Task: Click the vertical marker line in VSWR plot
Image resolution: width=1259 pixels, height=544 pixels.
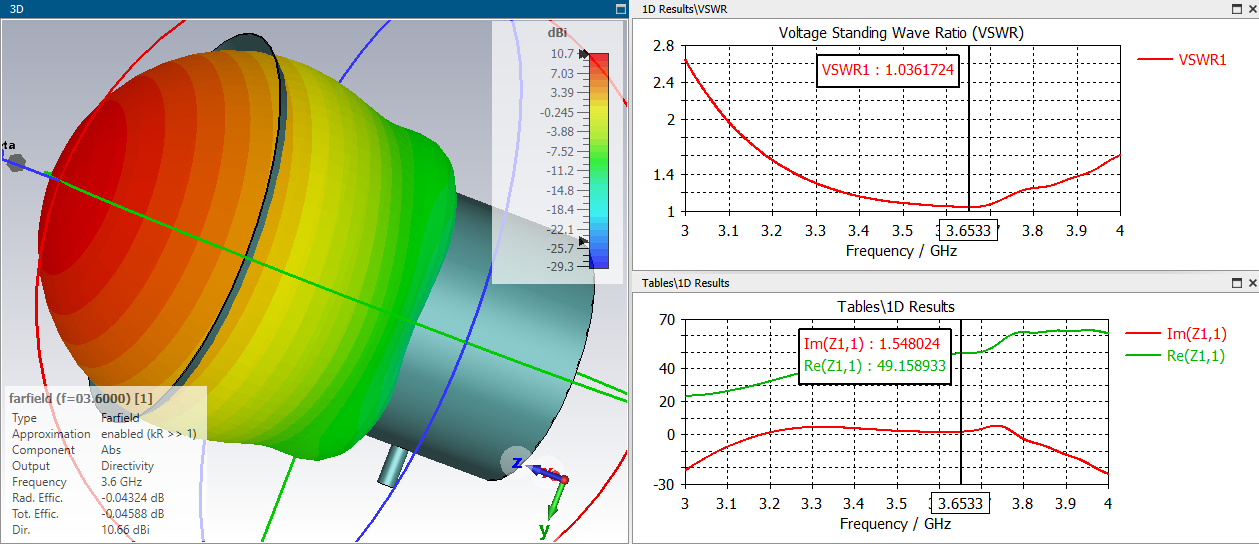Action: (968, 130)
